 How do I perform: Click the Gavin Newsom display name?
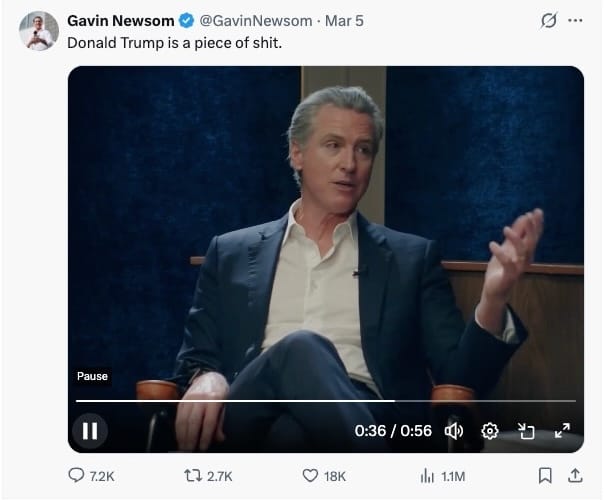(x=120, y=21)
